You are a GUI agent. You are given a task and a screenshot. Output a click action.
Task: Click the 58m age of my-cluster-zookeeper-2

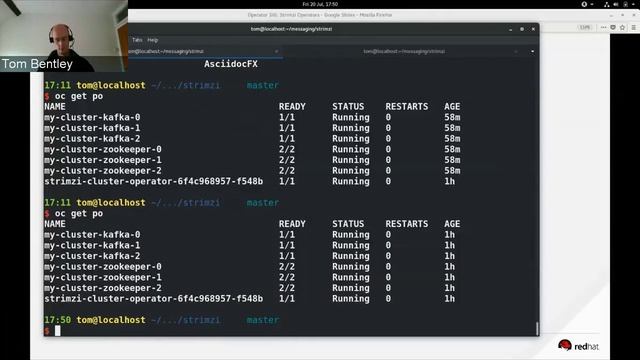(452, 171)
